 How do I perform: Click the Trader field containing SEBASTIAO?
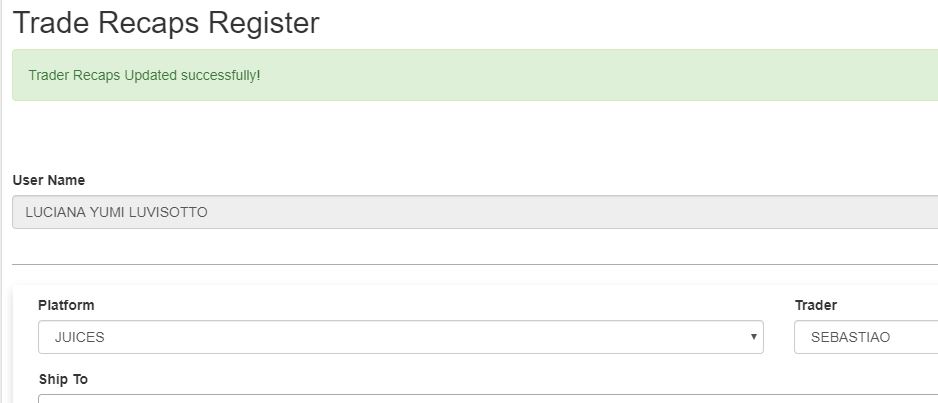point(866,337)
